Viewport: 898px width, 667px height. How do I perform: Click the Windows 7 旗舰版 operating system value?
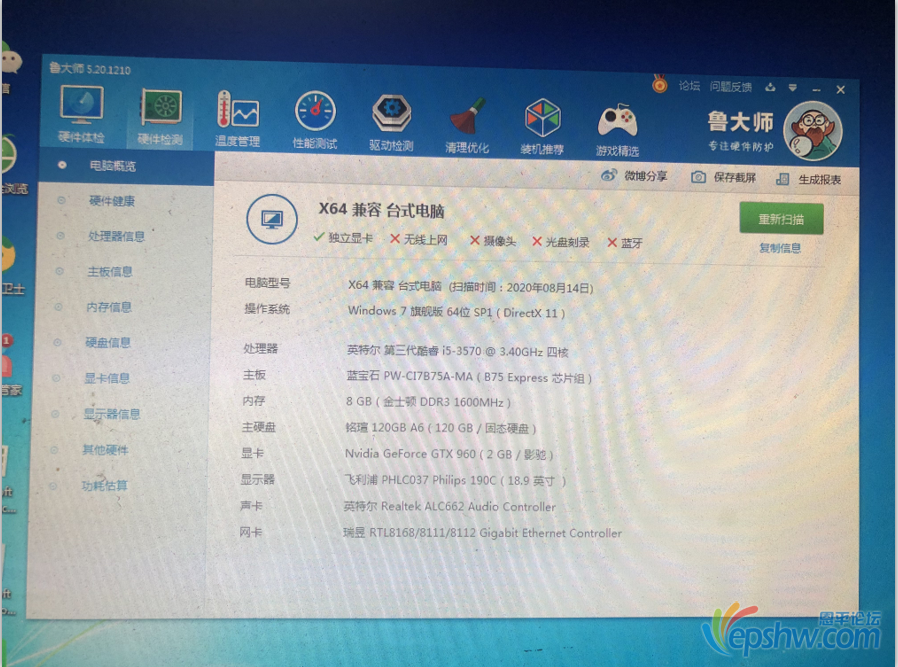click(456, 312)
